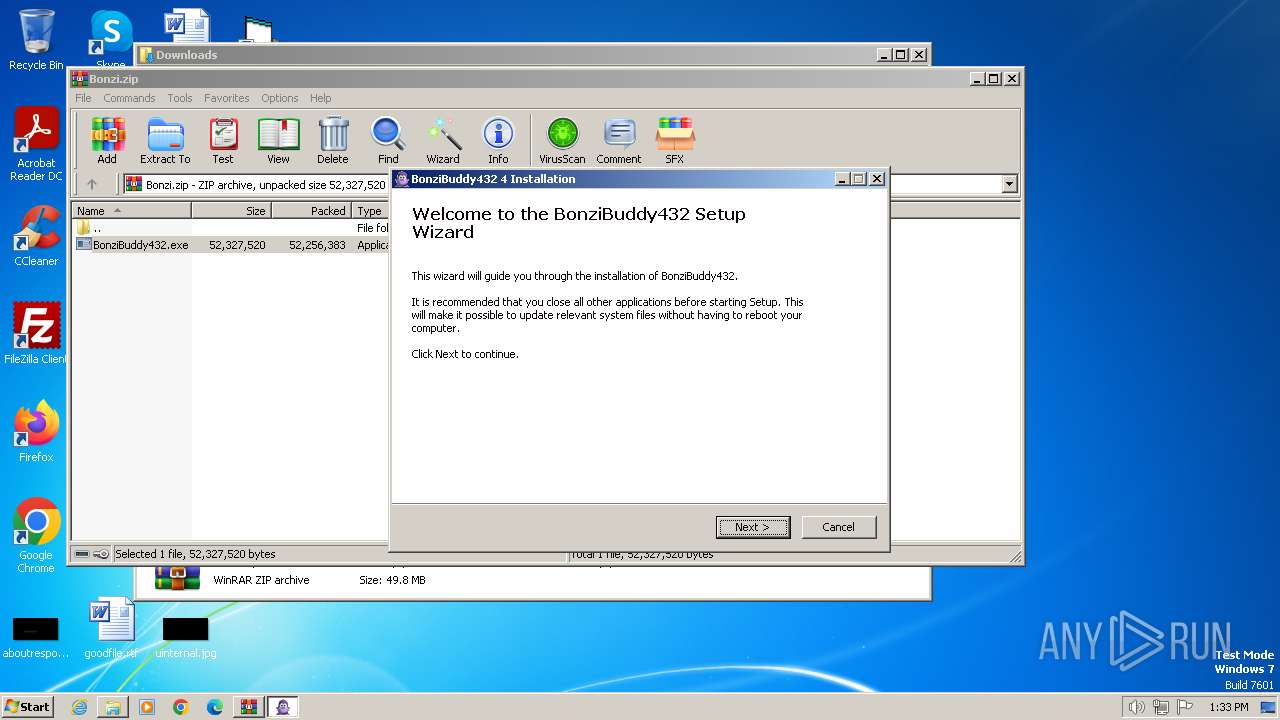Open Google Chrome desktop shortcut
Image resolution: width=1280 pixels, height=720 pixels.
point(36,535)
